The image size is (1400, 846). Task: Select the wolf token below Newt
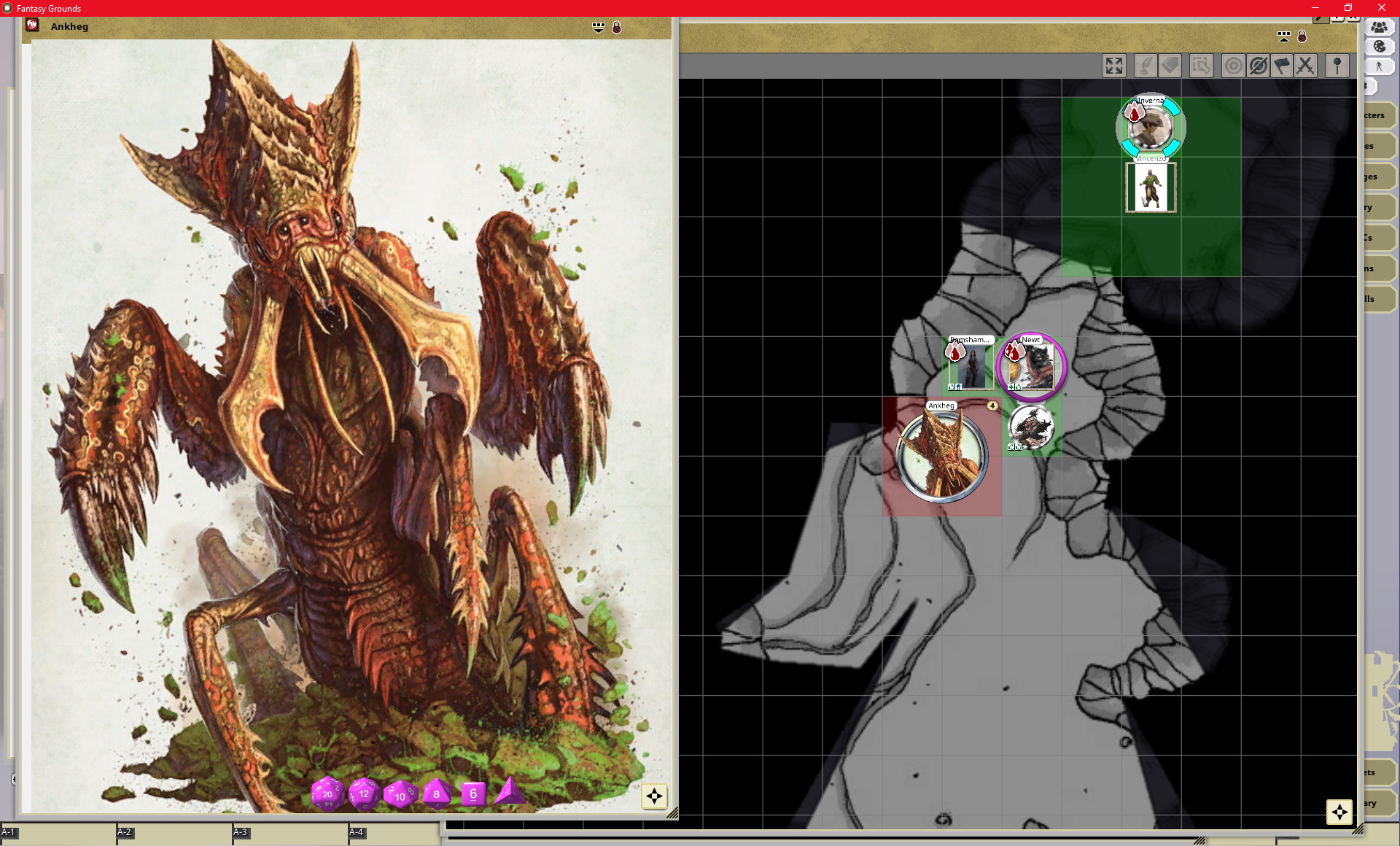coord(1031,427)
